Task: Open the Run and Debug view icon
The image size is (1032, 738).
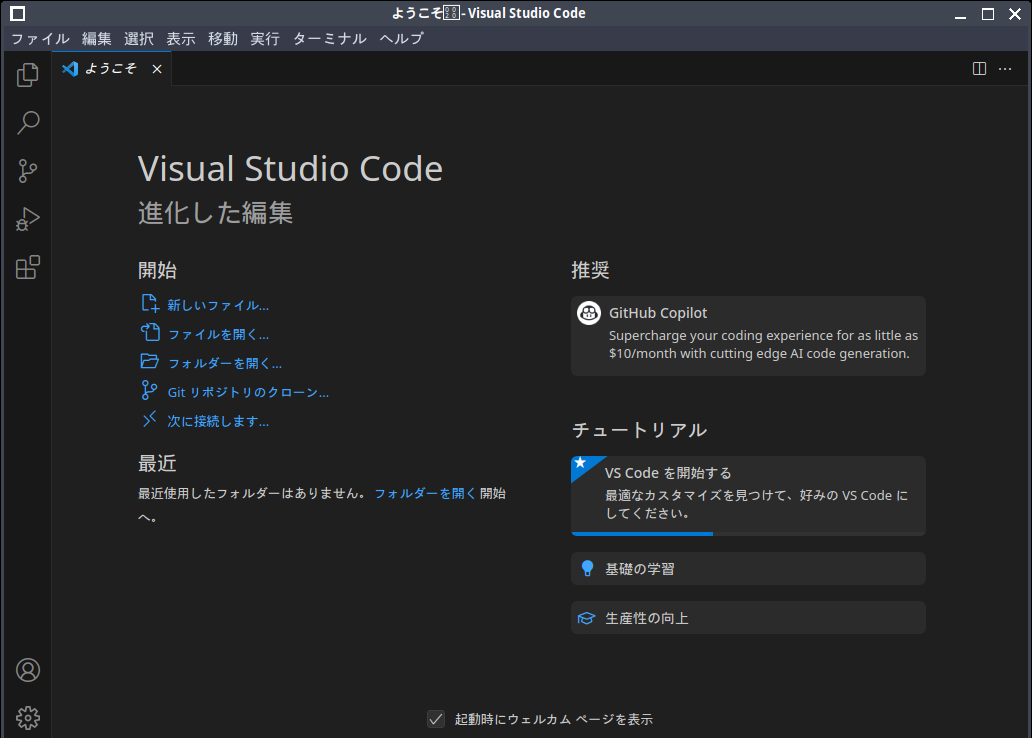Action: point(28,219)
